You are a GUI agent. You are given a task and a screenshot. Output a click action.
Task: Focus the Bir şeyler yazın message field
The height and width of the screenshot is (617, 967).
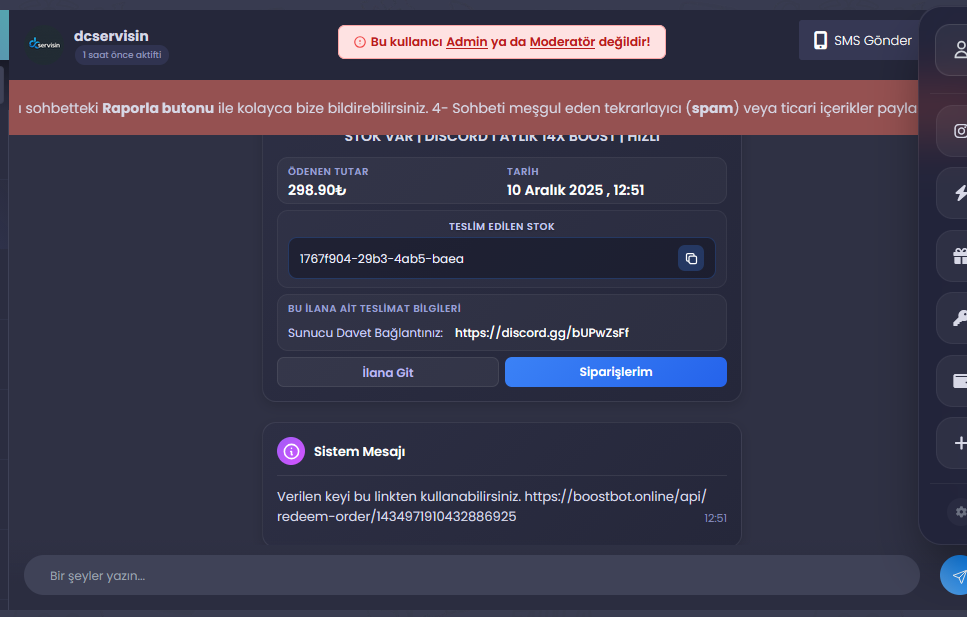[x=472, y=575]
